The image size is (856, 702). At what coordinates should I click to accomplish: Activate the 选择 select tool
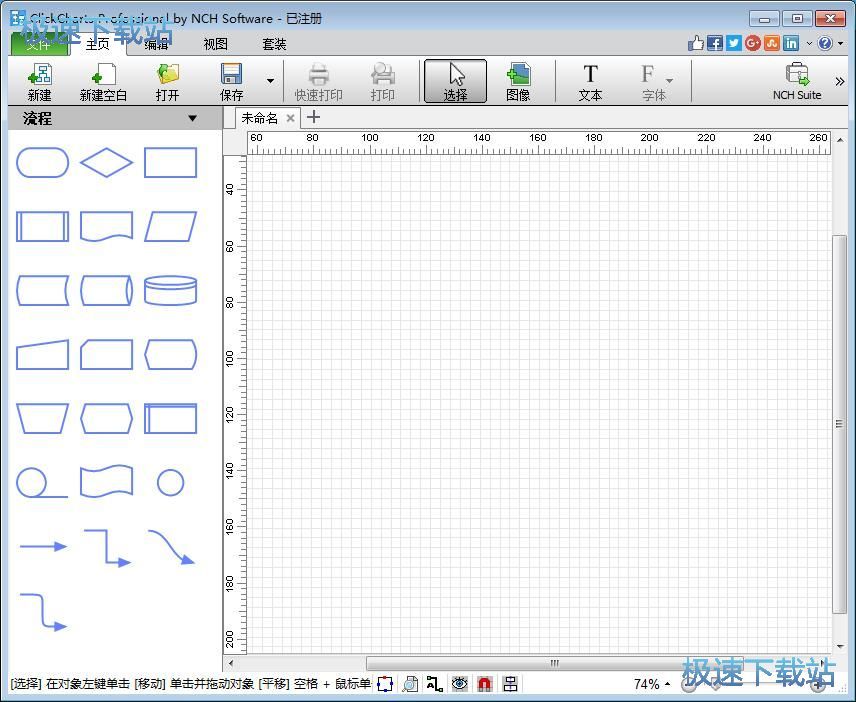[455, 81]
